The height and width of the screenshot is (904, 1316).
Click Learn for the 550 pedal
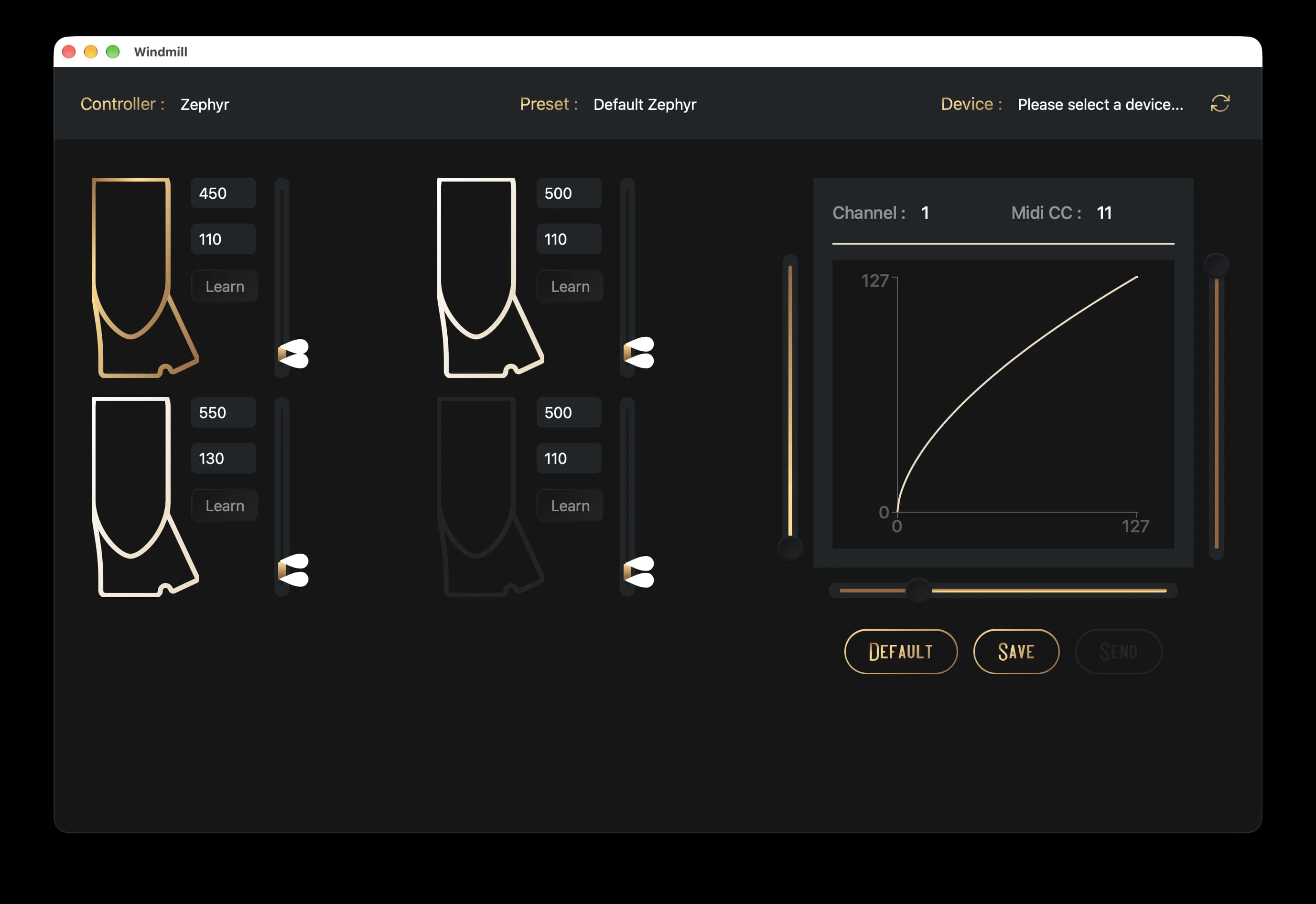[224, 505]
